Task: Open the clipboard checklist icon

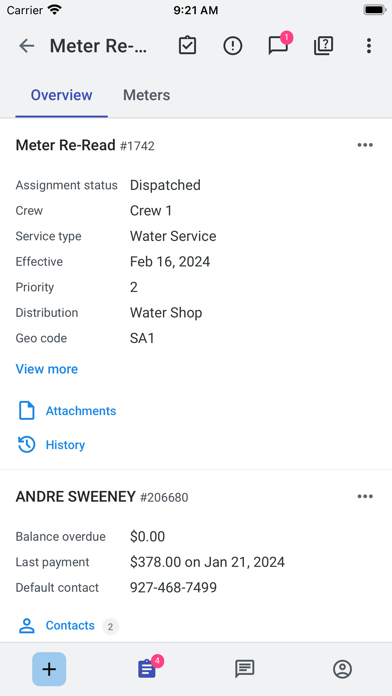Action: click(x=187, y=45)
